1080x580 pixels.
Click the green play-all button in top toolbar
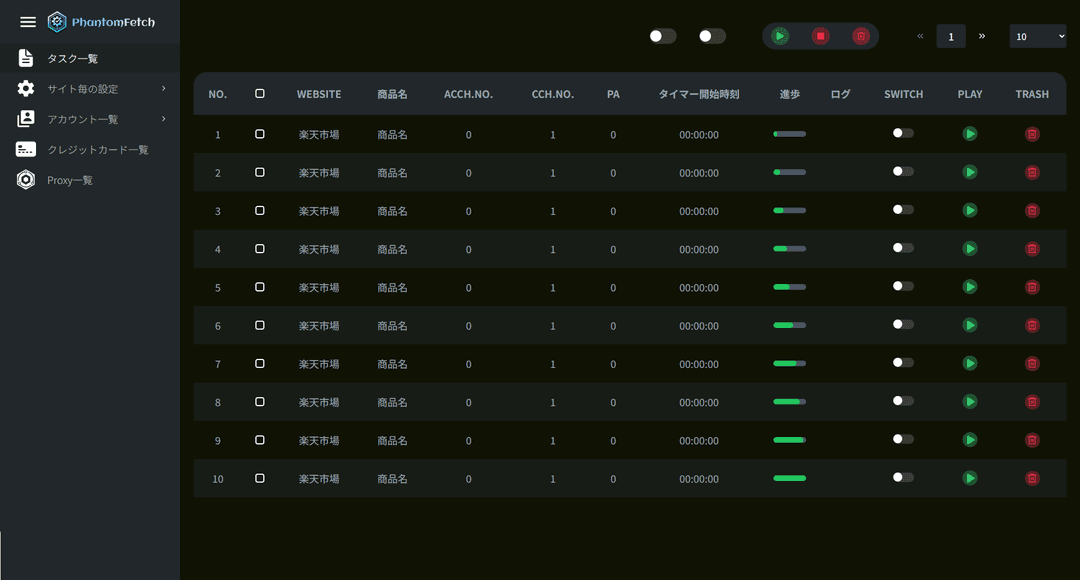[780, 36]
